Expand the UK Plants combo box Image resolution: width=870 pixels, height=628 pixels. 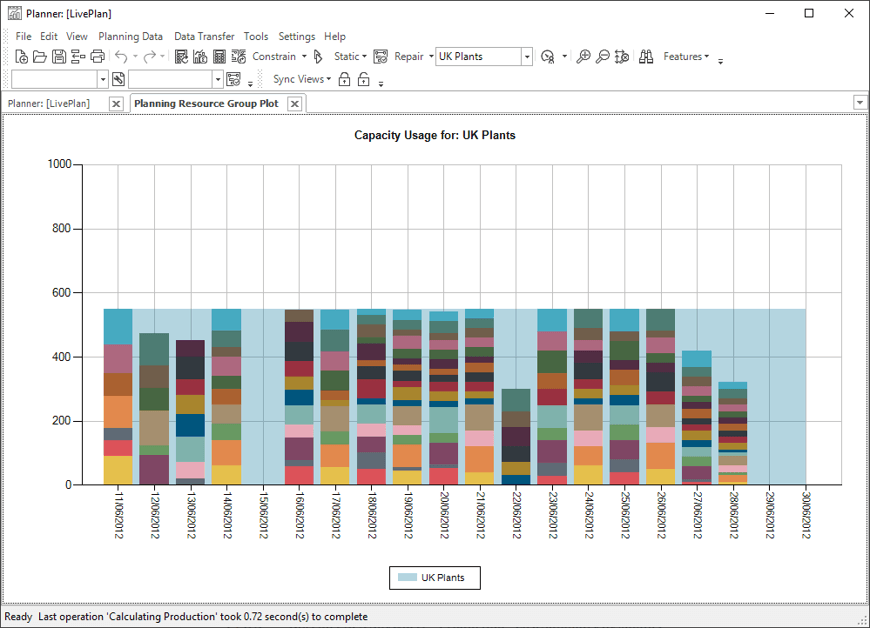528,57
